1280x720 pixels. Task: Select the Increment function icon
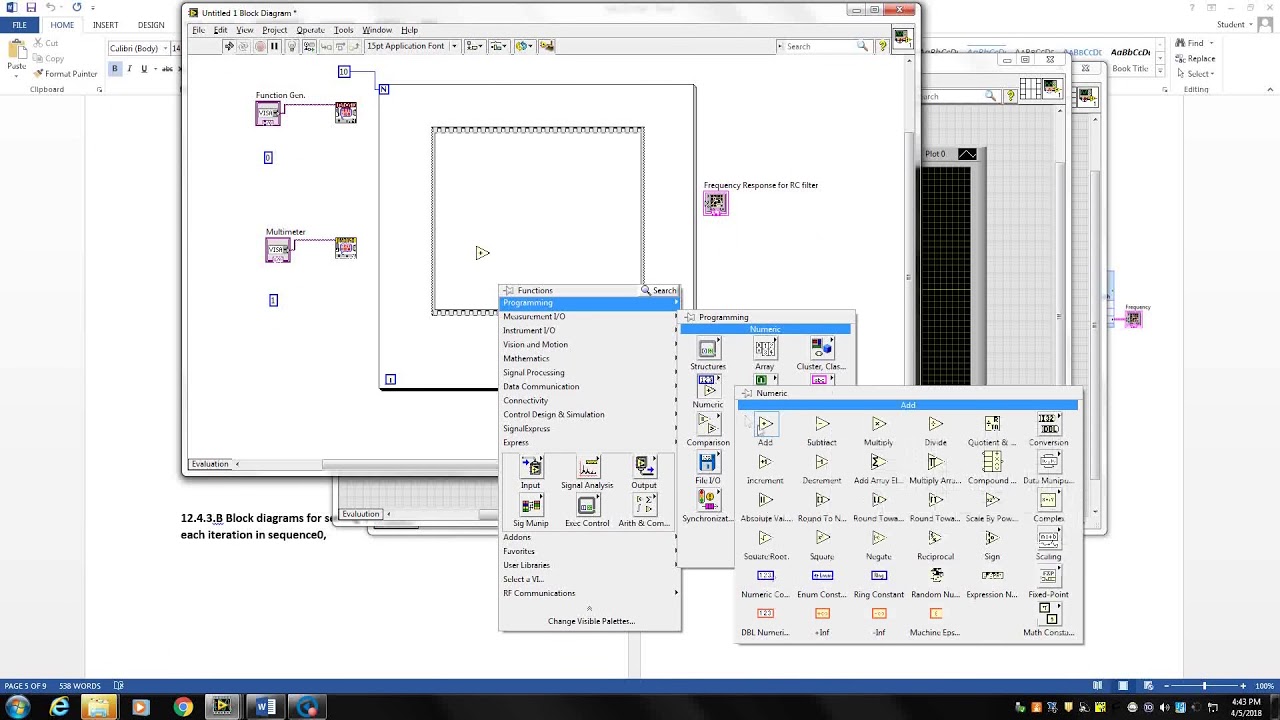click(765, 462)
